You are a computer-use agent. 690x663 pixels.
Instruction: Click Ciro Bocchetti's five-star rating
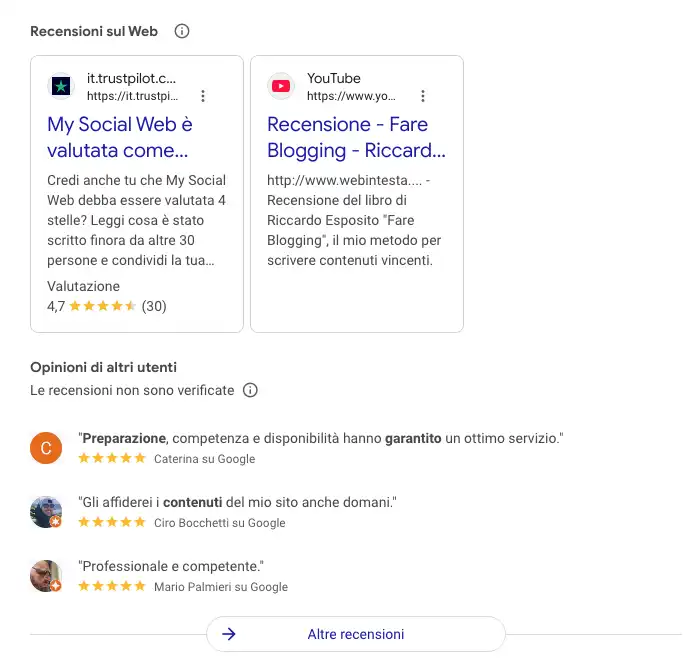coord(112,522)
